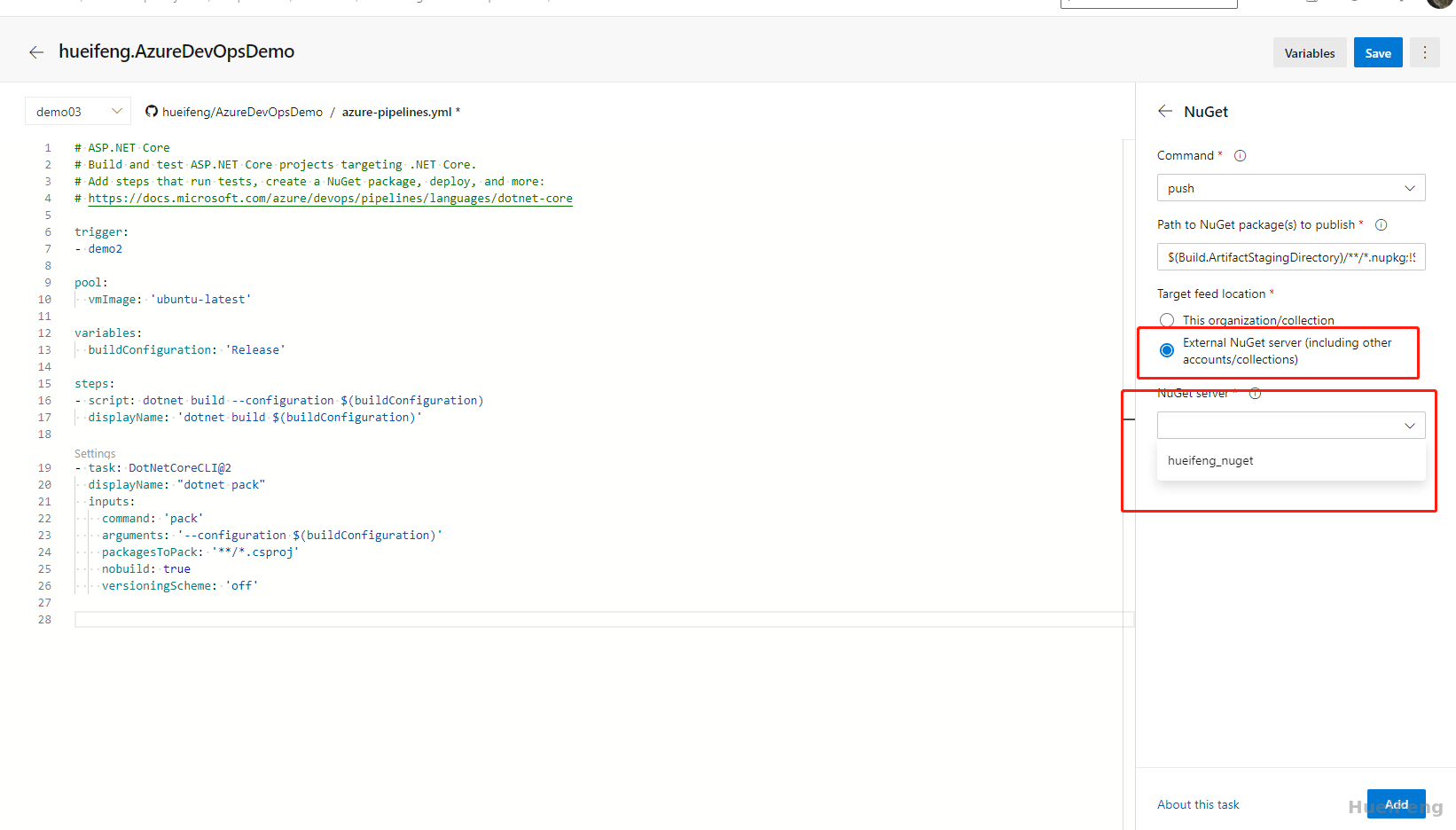Click the Path to NuGet package(s) input field
Screen dimensions: 1456x830
tap(1291, 257)
